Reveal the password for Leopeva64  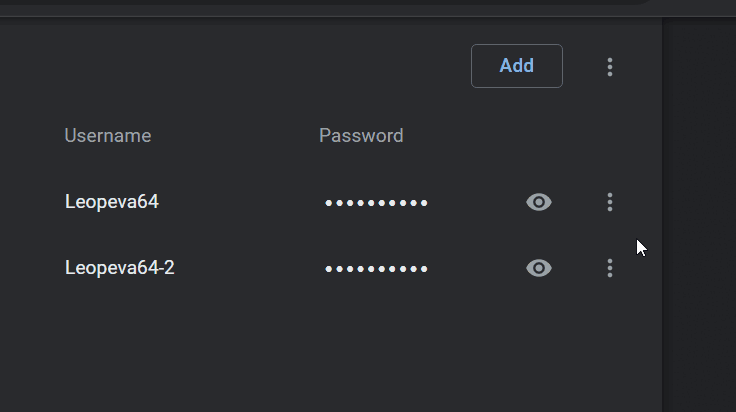(x=539, y=202)
